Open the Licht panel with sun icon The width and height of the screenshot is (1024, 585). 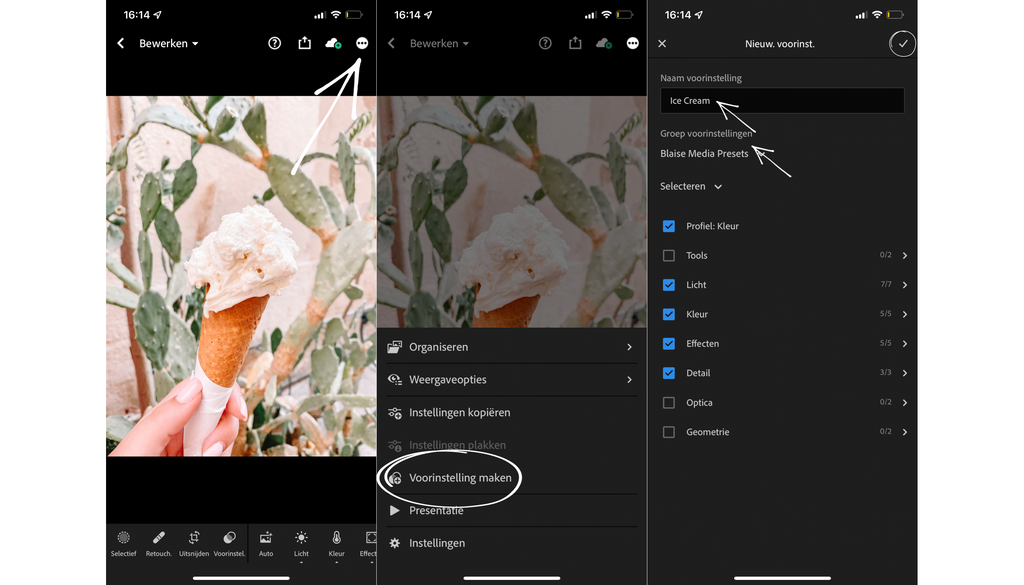[301, 541]
